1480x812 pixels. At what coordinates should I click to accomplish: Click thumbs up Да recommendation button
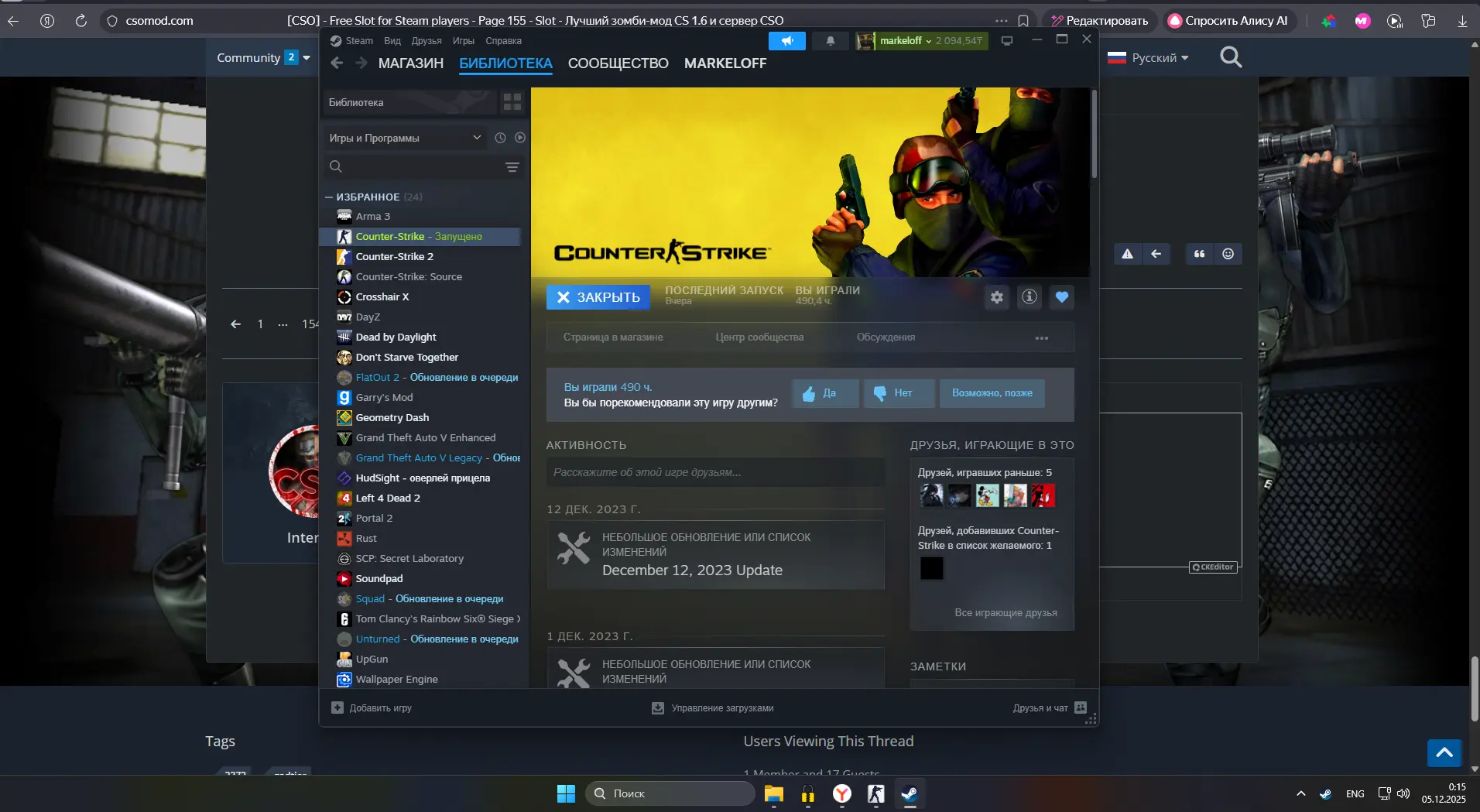825,393
